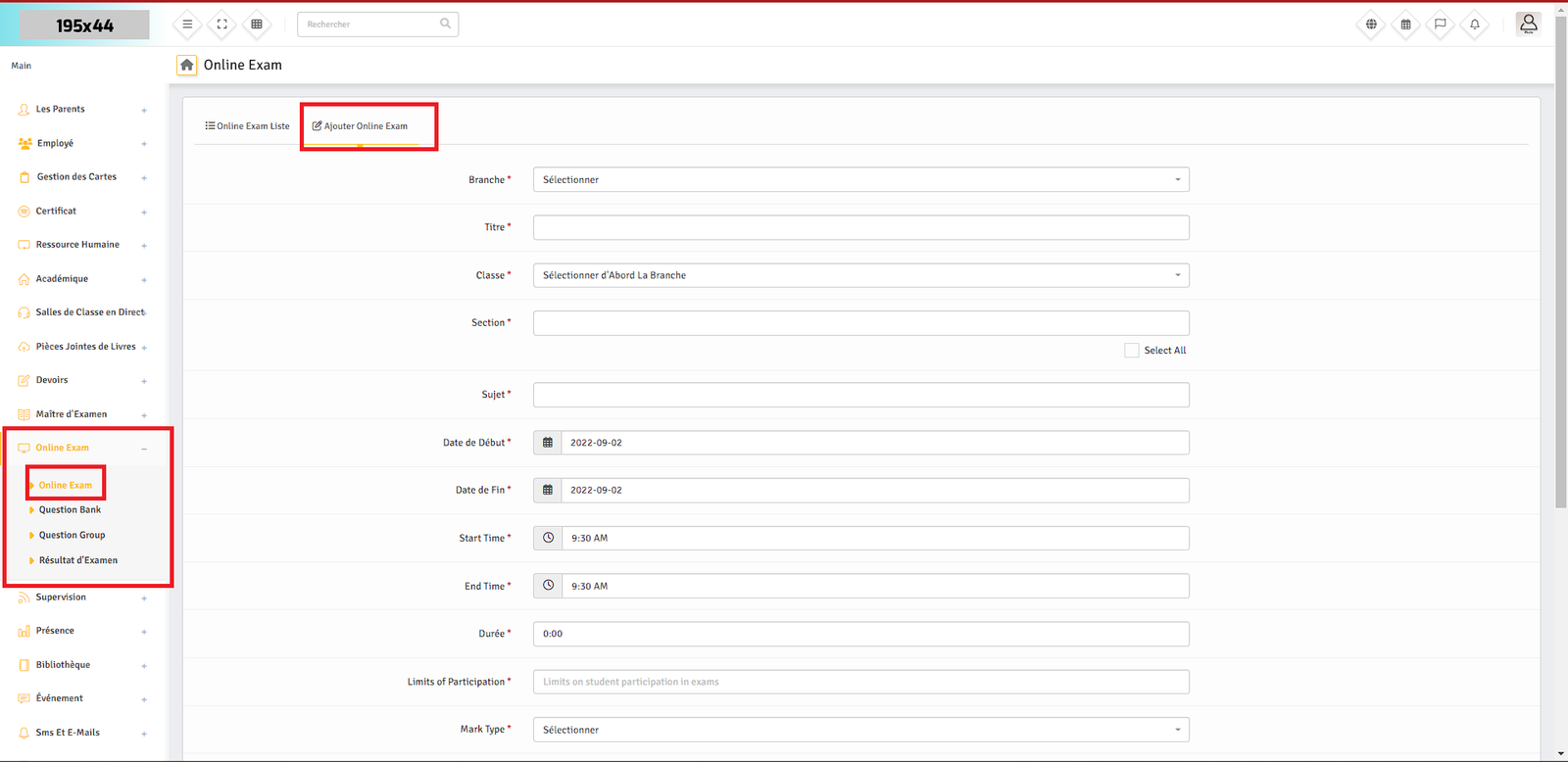
Task: Select the Ajouter Online Exam tab
Action: click(x=360, y=126)
